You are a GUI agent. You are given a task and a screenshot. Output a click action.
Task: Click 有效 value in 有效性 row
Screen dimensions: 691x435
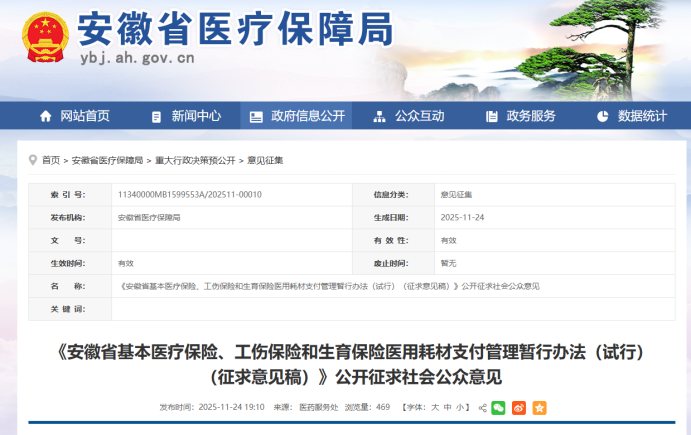tap(449, 241)
